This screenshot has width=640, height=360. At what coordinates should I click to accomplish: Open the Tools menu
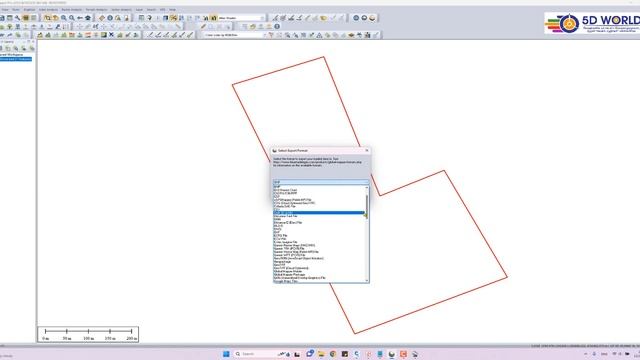(16, 9)
